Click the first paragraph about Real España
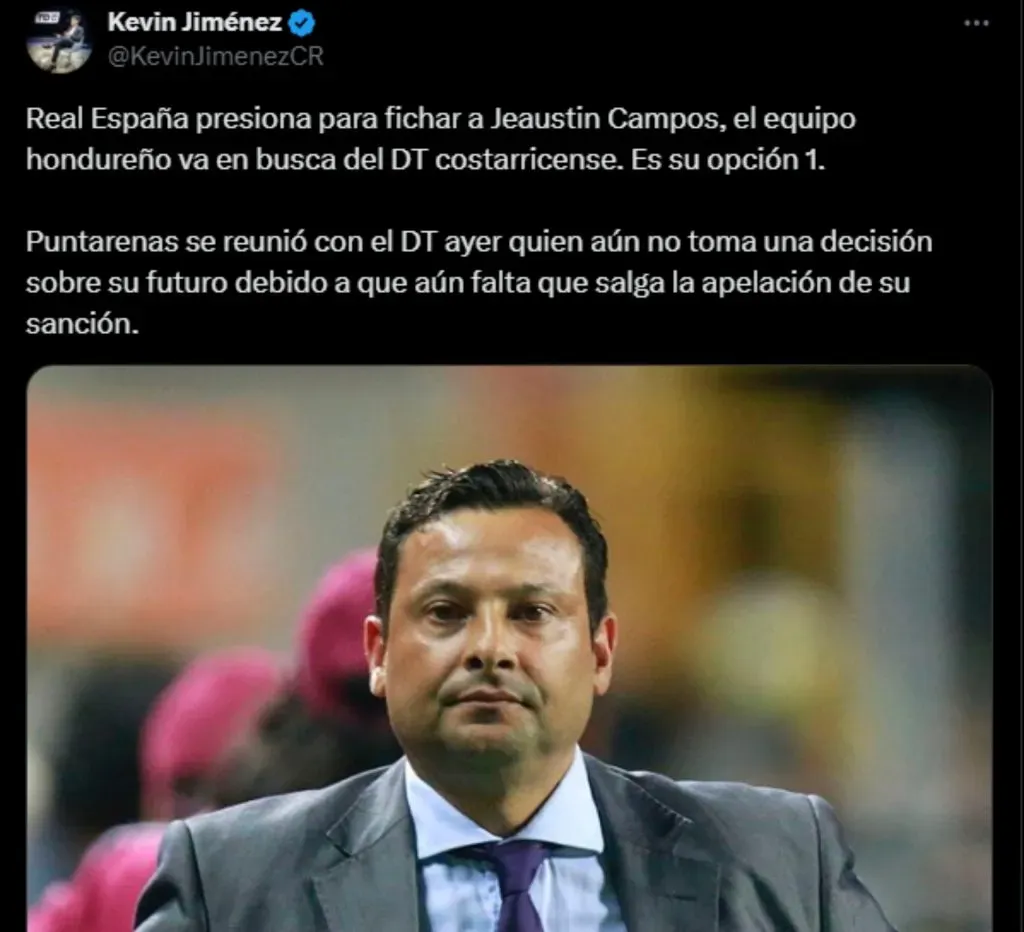Viewport: 1024px width, 932px height. pyautogui.click(x=441, y=139)
